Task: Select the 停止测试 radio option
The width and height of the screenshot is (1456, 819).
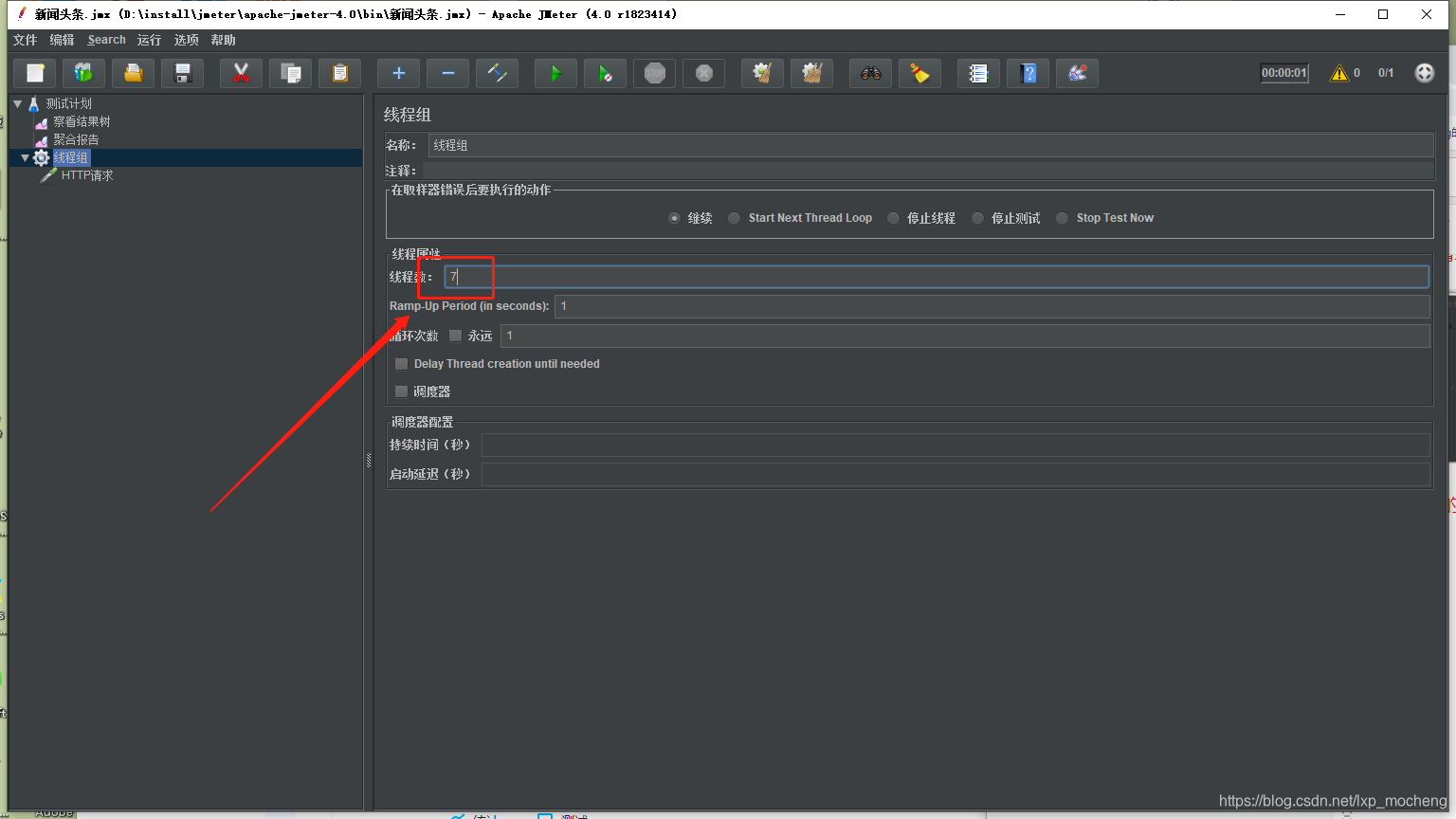Action: click(x=977, y=218)
